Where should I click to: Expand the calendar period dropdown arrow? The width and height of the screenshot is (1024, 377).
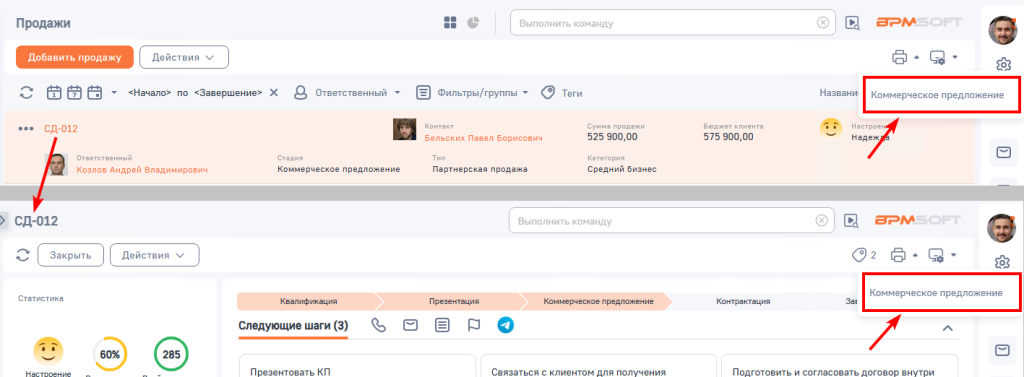coord(114,93)
